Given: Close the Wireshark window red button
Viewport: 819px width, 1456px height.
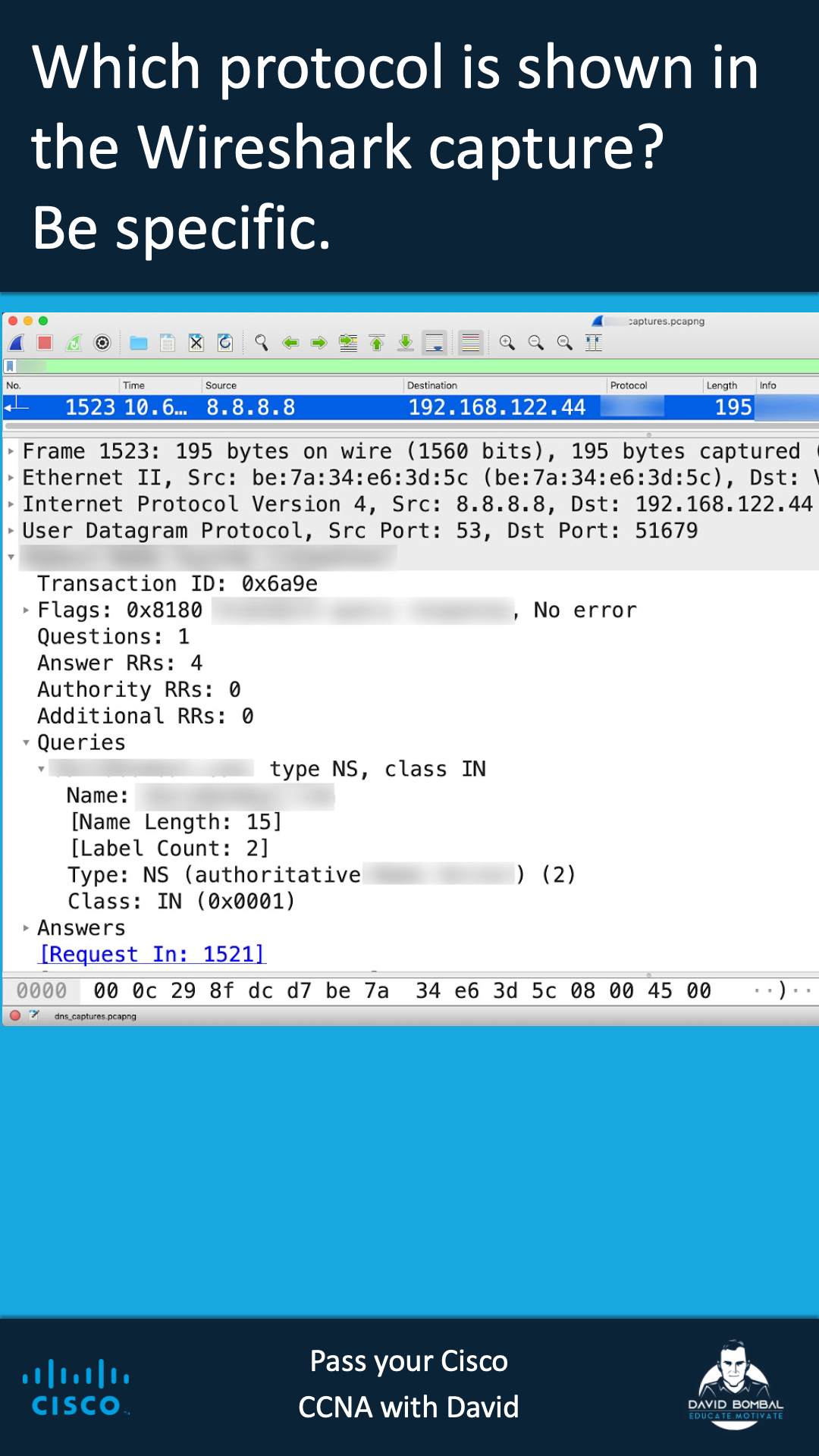Looking at the screenshot, I should coord(13,322).
